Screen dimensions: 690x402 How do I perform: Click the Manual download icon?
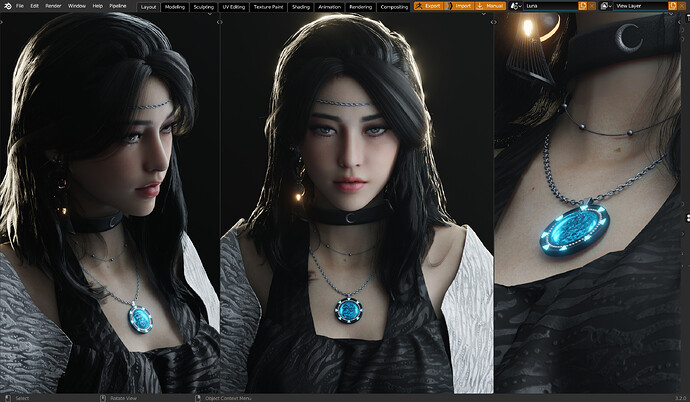pos(480,6)
